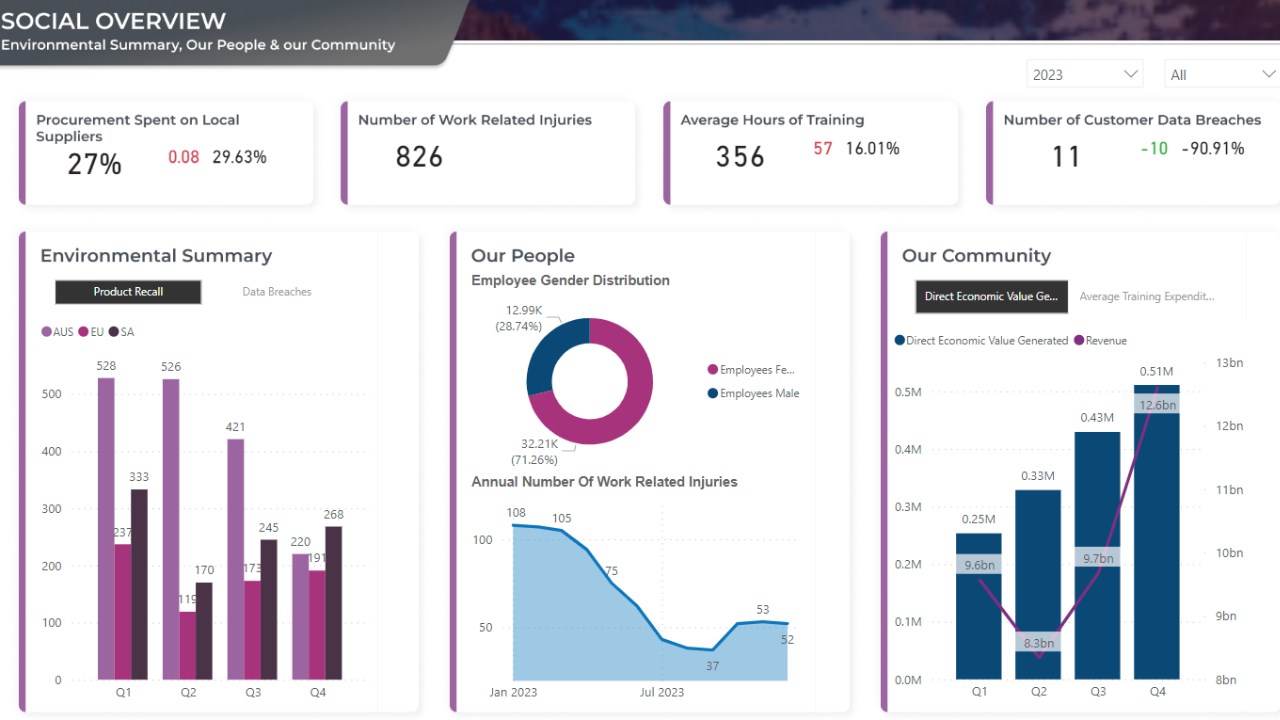Click the Jul 2023 axis label
Viewport: 1280px width, 720px height.
662,692
